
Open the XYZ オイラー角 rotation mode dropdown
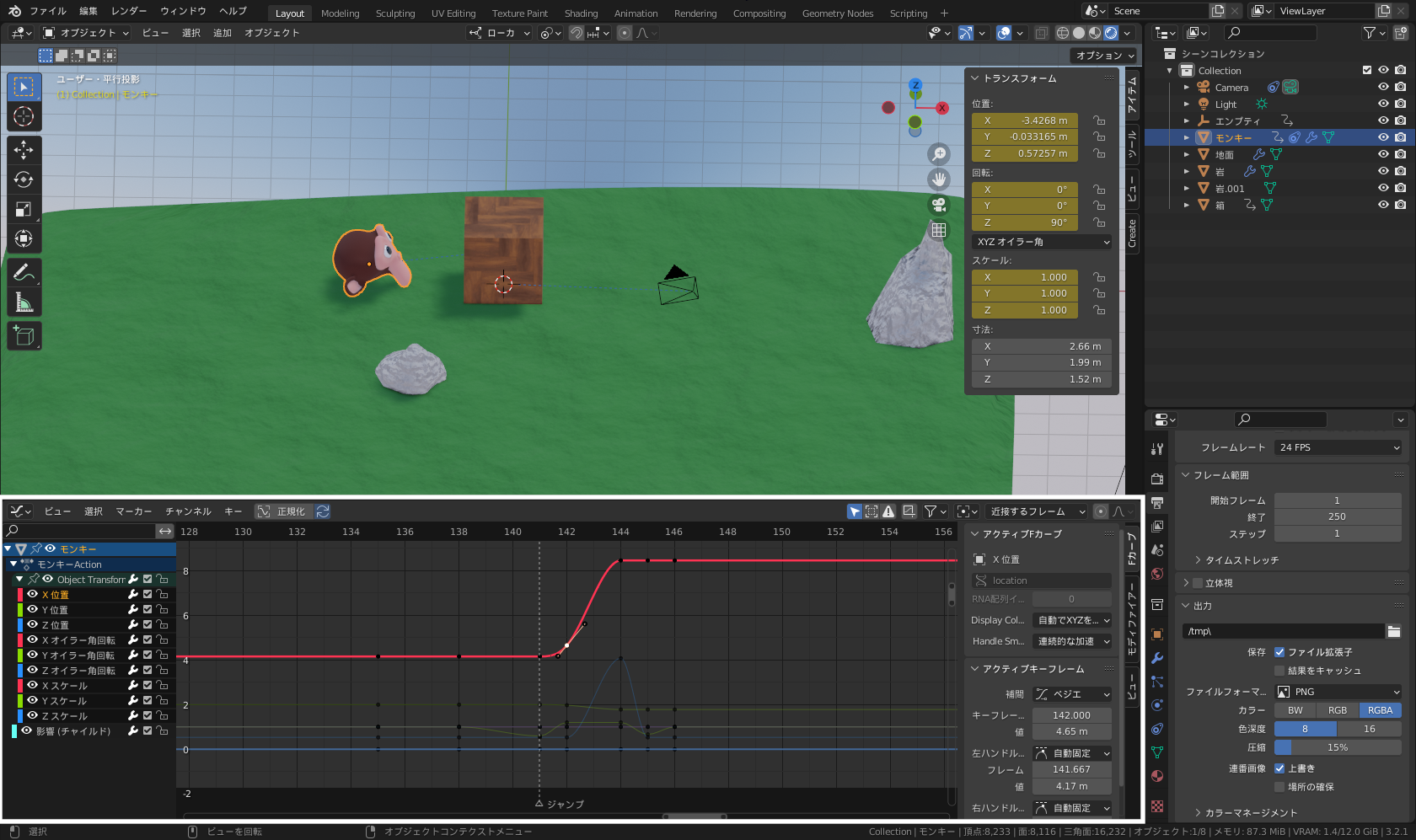coord(1043,242)
